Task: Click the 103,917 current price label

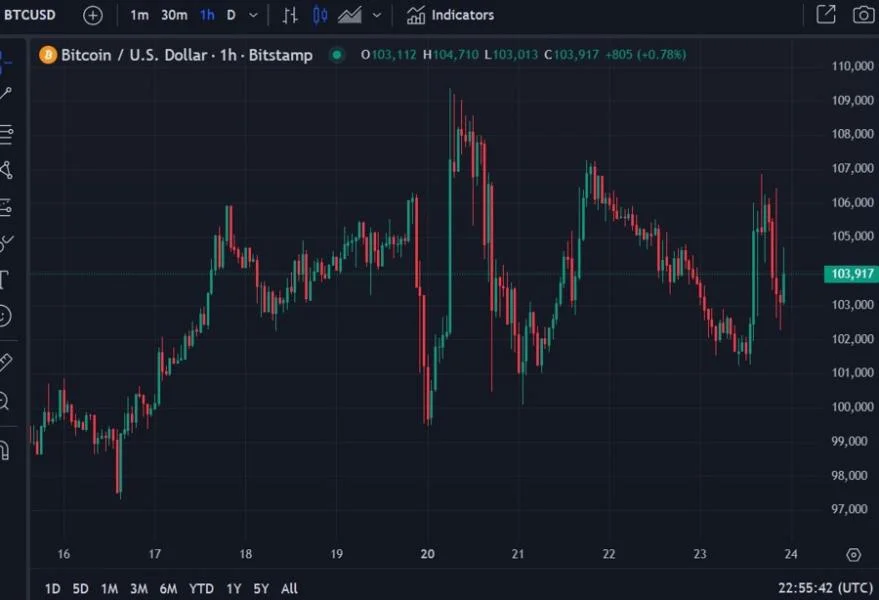Action: (852, 274)
